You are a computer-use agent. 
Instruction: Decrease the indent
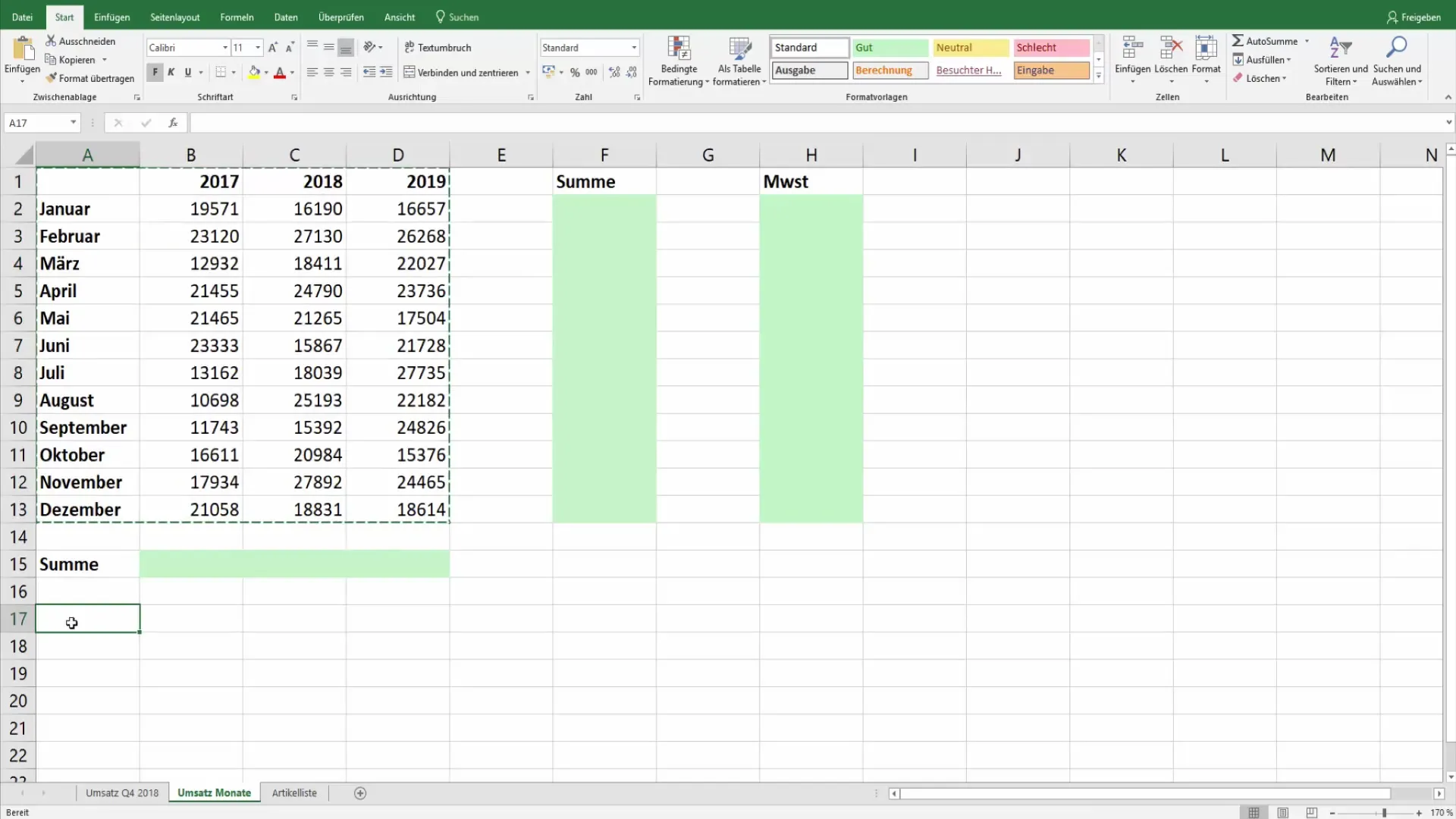tap(369, 72)
